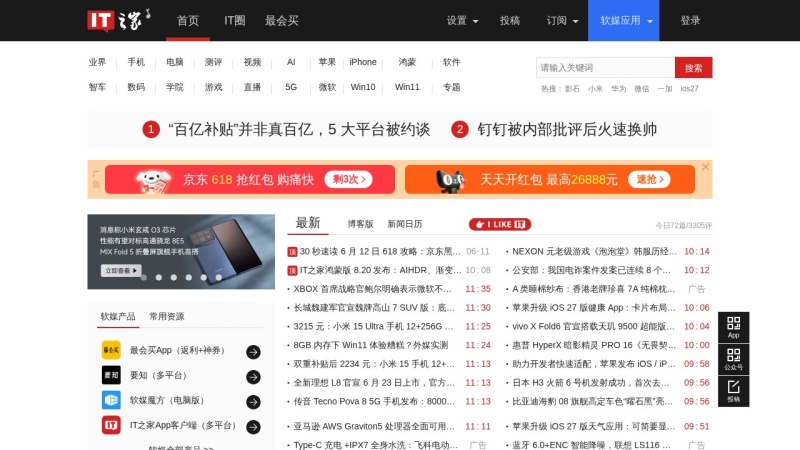Viewport: 800px width, 450px height.
Task: Open the 鸿蒙 category link
Action: [x=407, y=62]
